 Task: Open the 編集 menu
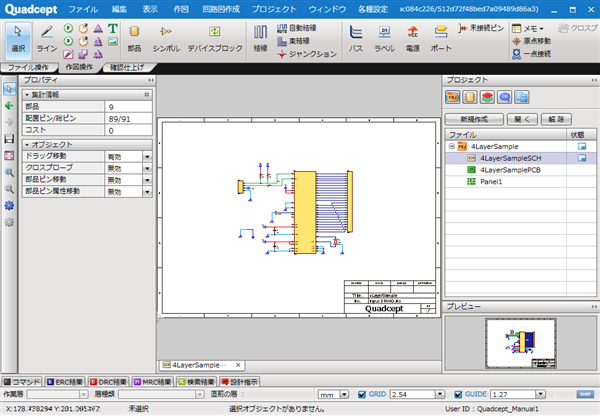tap(119, 9)
